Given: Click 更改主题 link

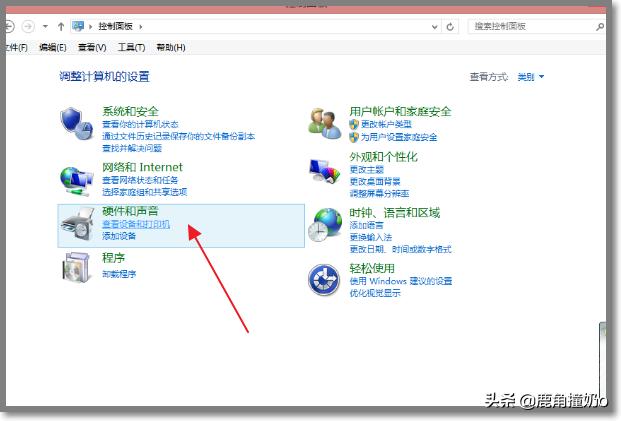Looking at the screenshot, I should coord(366,170).
